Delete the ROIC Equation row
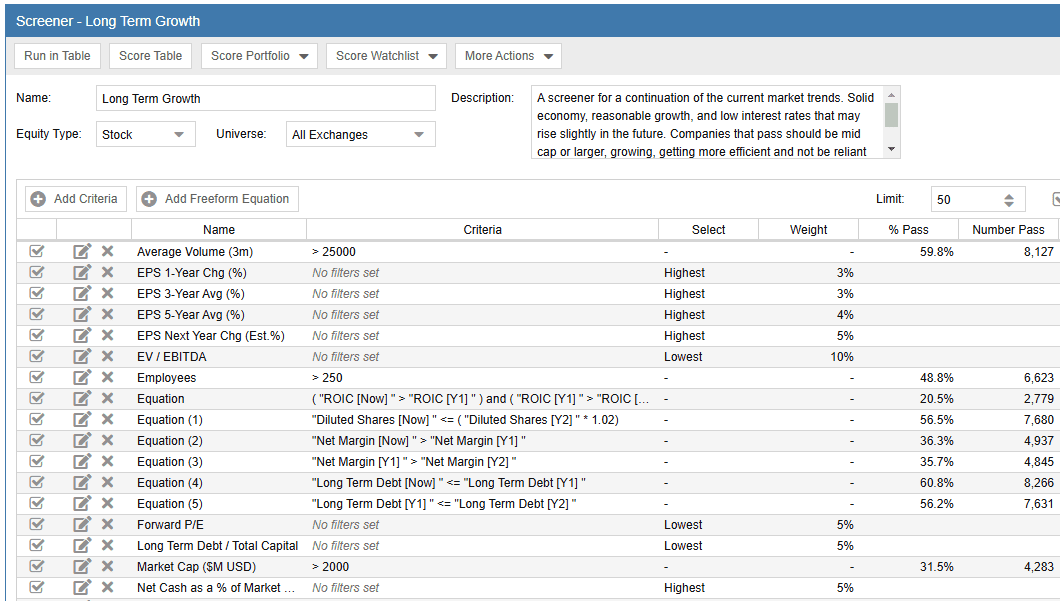1060x601 pixels. coord(107,398)
